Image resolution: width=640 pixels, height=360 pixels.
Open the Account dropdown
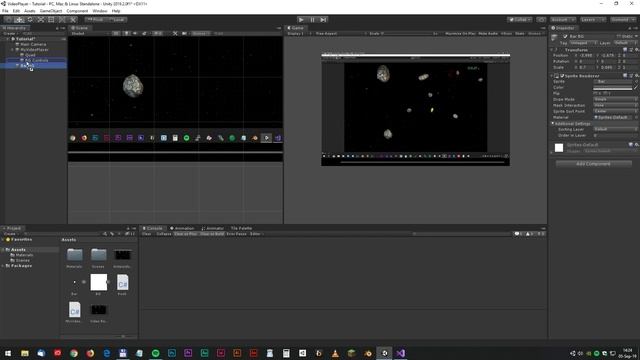[562, 20]
